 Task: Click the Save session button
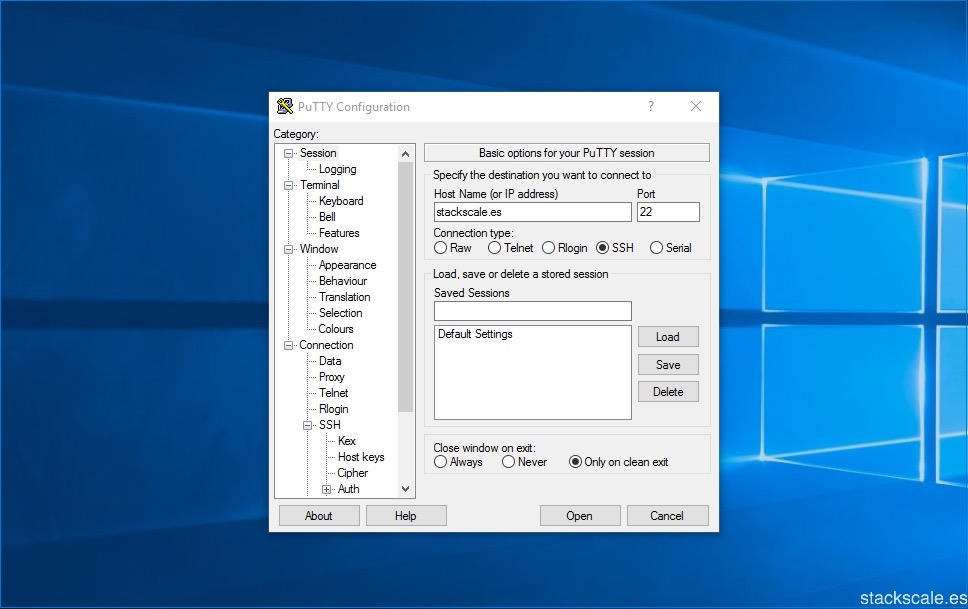coord(668,365)
